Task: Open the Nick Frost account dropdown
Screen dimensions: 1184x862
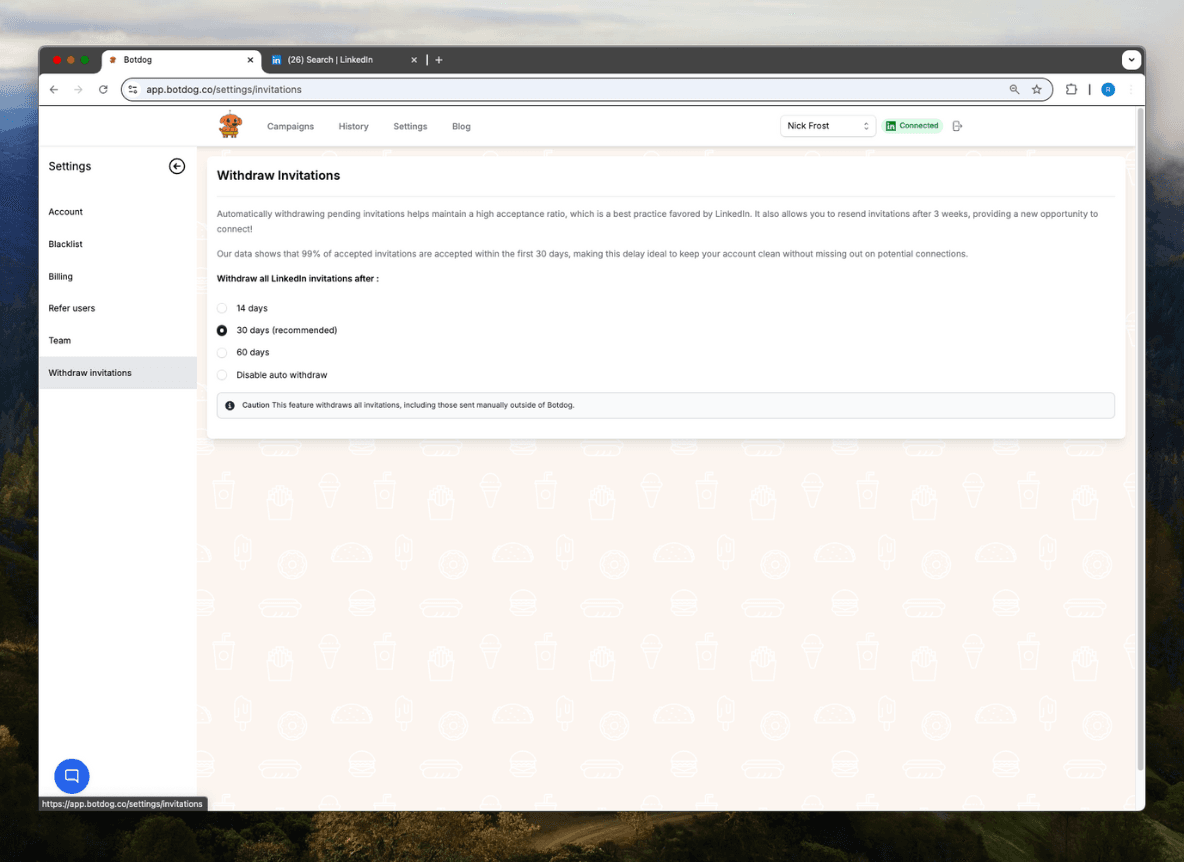Action: (827, 126)
